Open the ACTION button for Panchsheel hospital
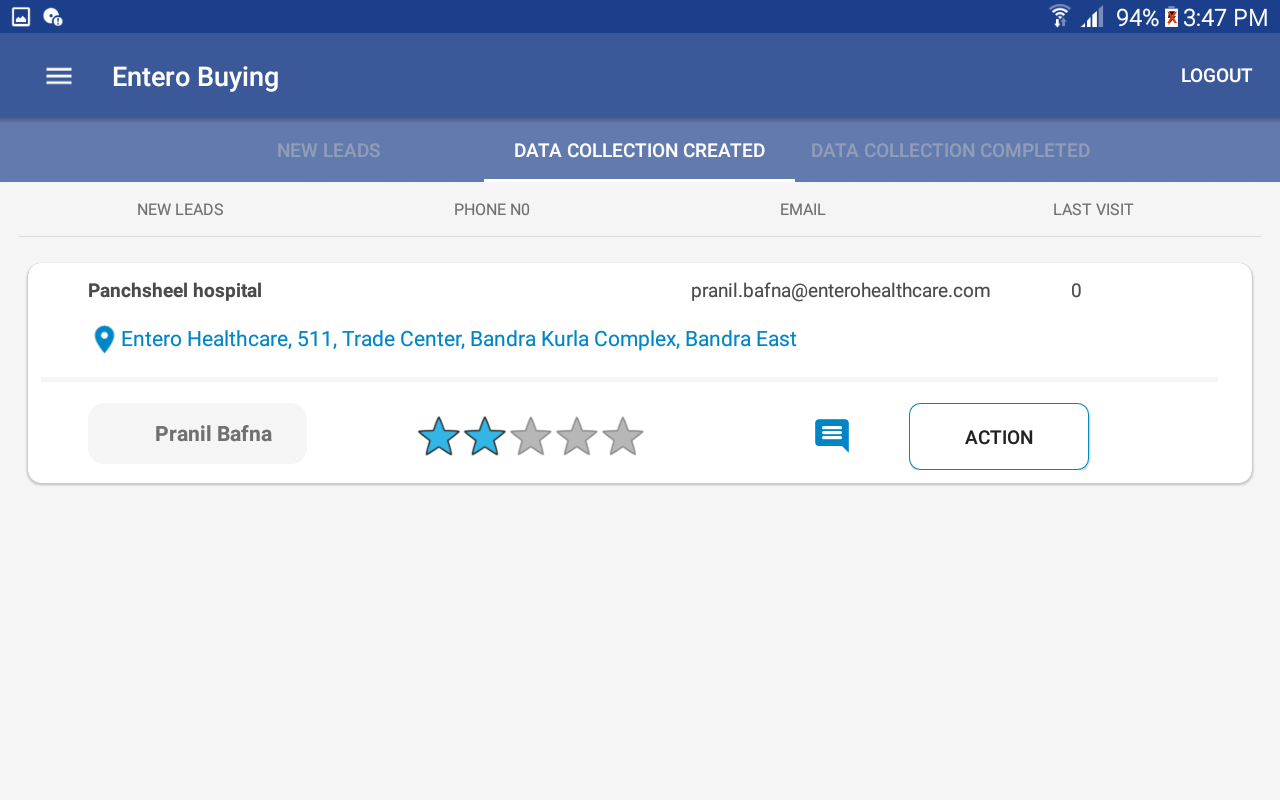 (x=999, y=437)
